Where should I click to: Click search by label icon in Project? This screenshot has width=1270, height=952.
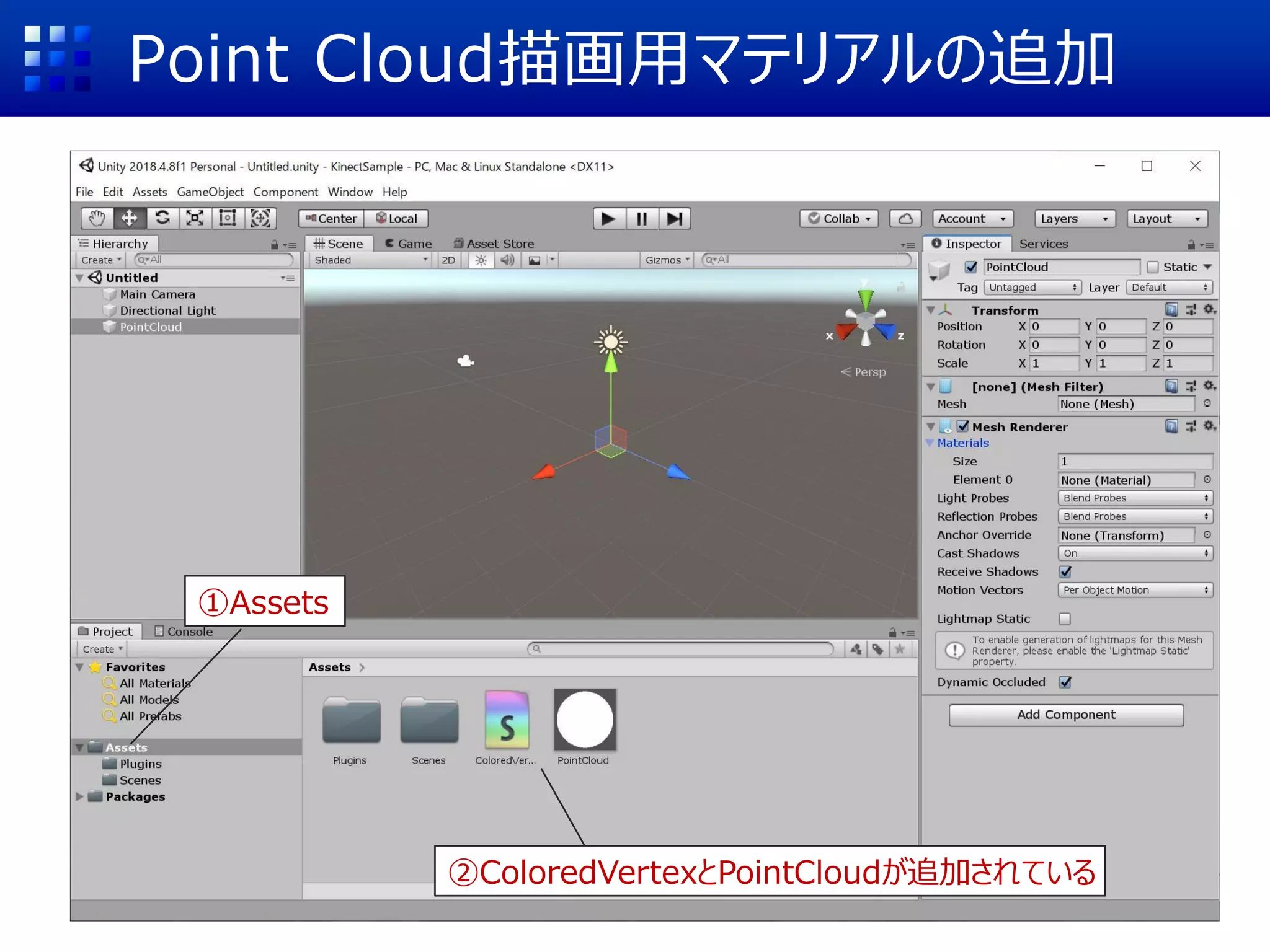(877, 649)
